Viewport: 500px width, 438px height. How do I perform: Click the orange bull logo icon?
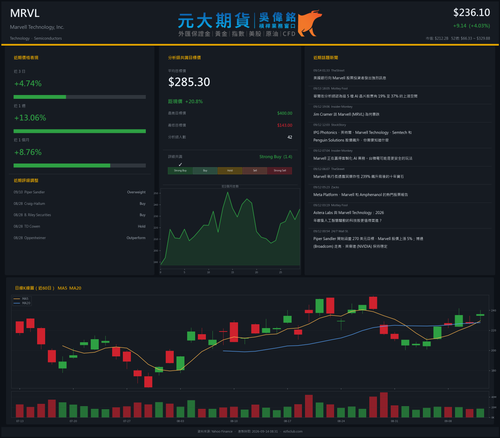[310, 23]
